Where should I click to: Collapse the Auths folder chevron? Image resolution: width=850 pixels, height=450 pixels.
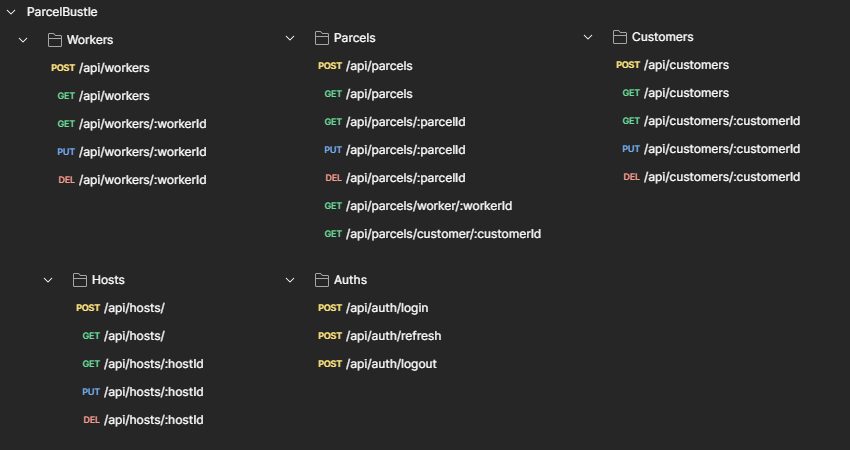pos(290,280)
